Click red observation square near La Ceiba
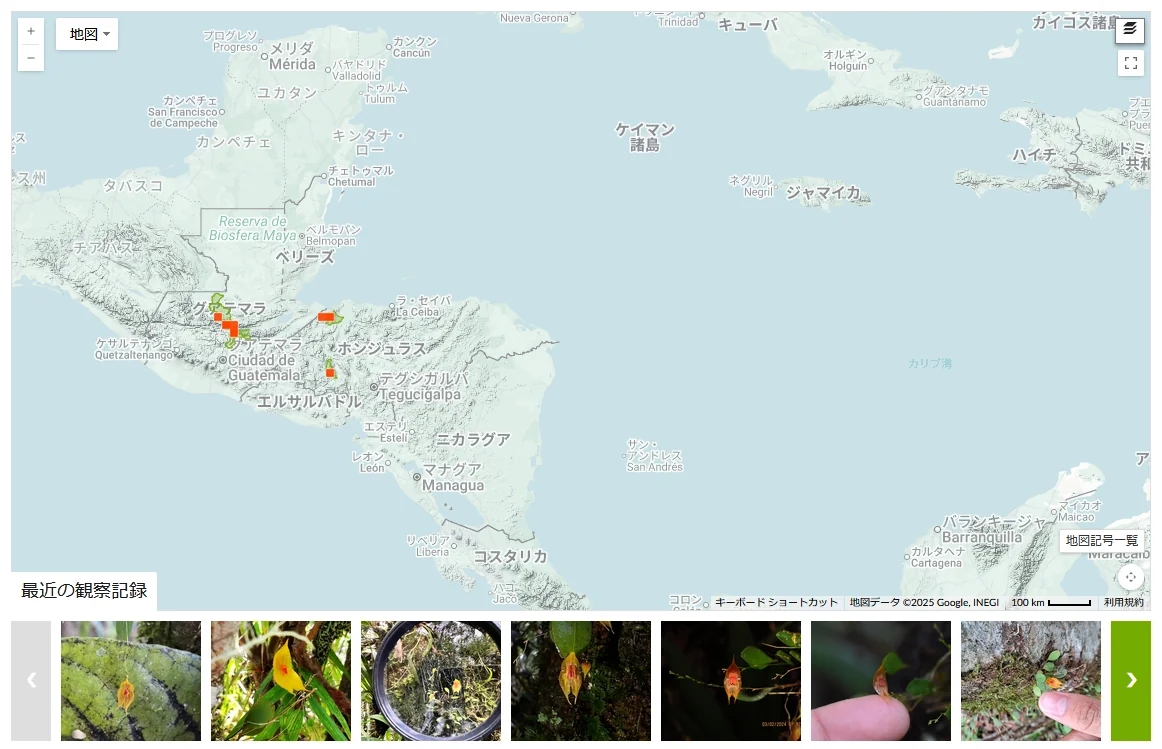Screen dimensions: 1162x749 325,317
